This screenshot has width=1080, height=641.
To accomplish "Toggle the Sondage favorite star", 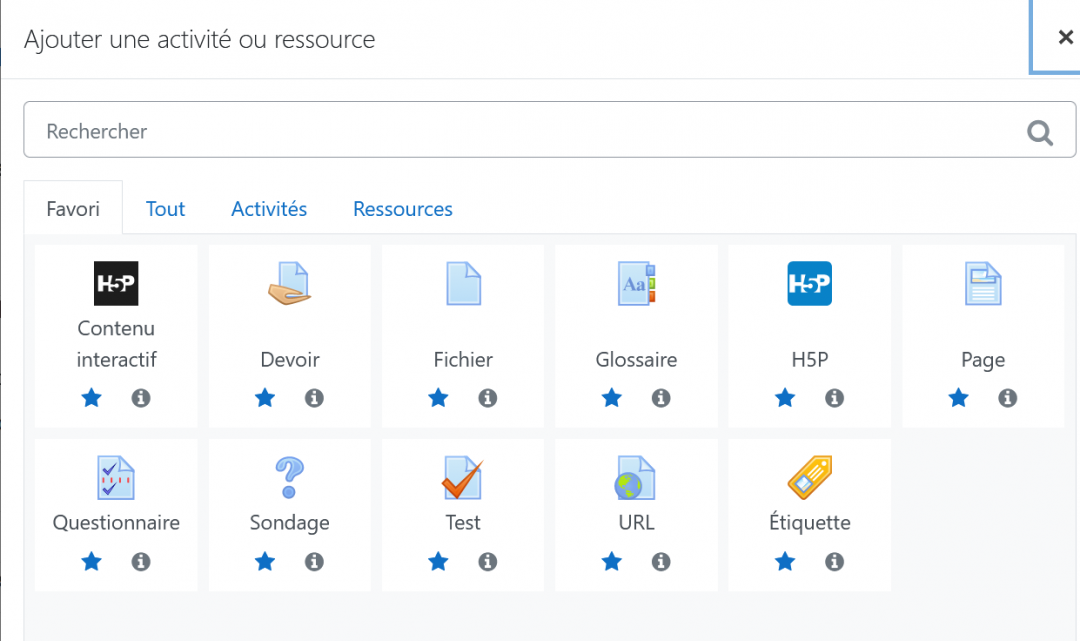I will pyautogui.click(x=265, y=562).
